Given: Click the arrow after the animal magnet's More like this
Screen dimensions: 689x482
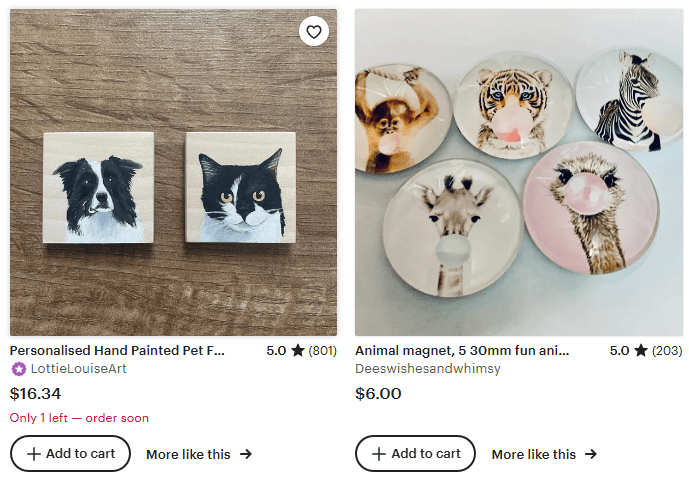Looking at the screenshot, I should coord(591,454).
